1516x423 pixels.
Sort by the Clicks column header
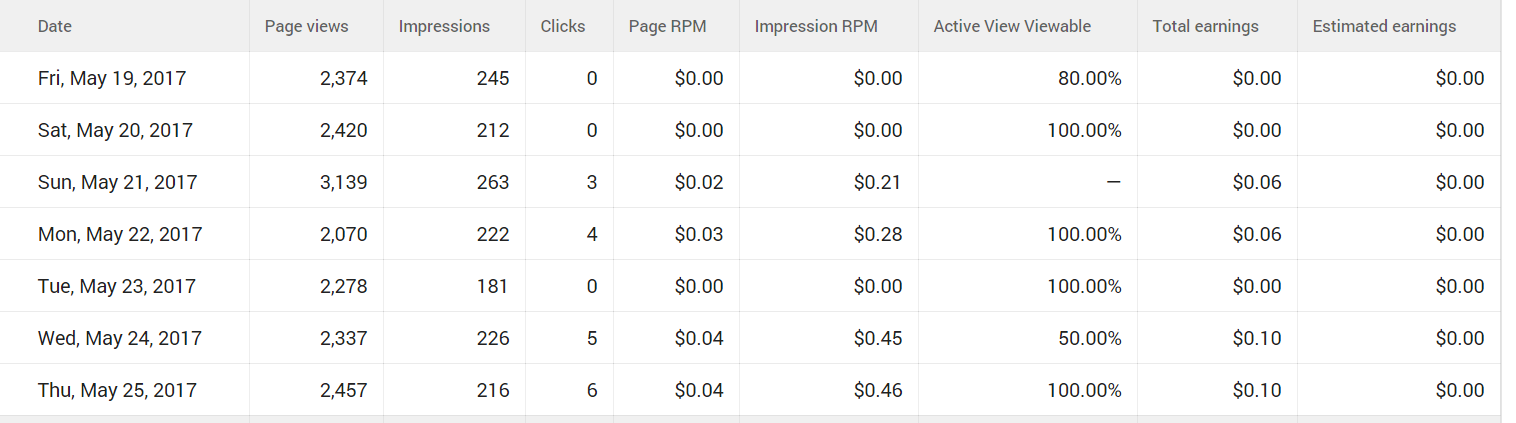[x=562, y=27]
